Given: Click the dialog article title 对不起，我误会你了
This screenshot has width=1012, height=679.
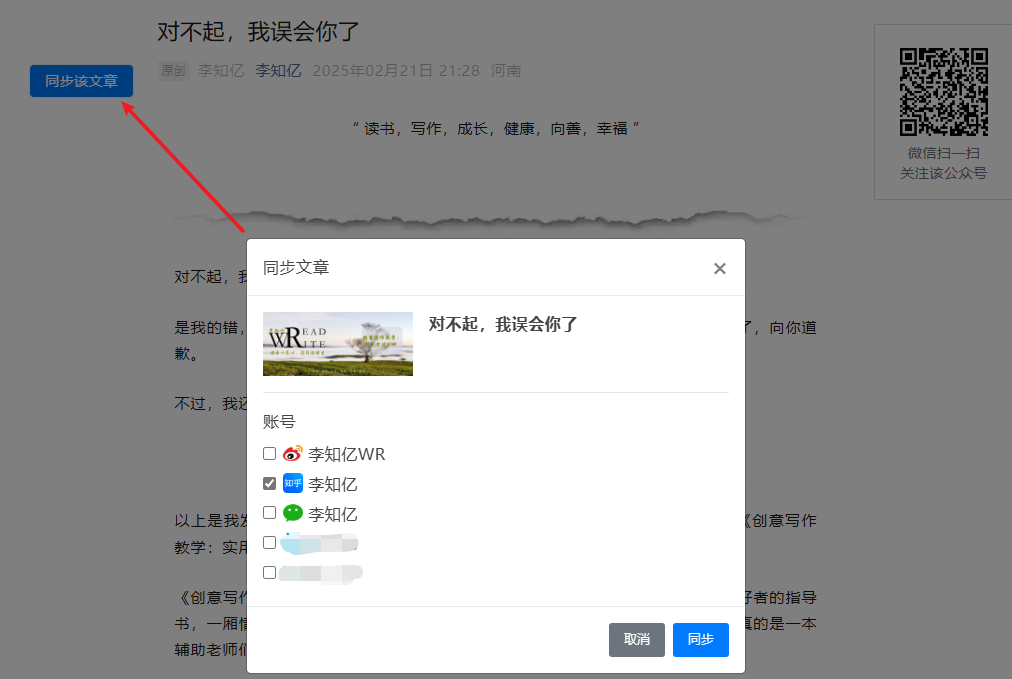Looking at the screenshot, I should 503,324.
